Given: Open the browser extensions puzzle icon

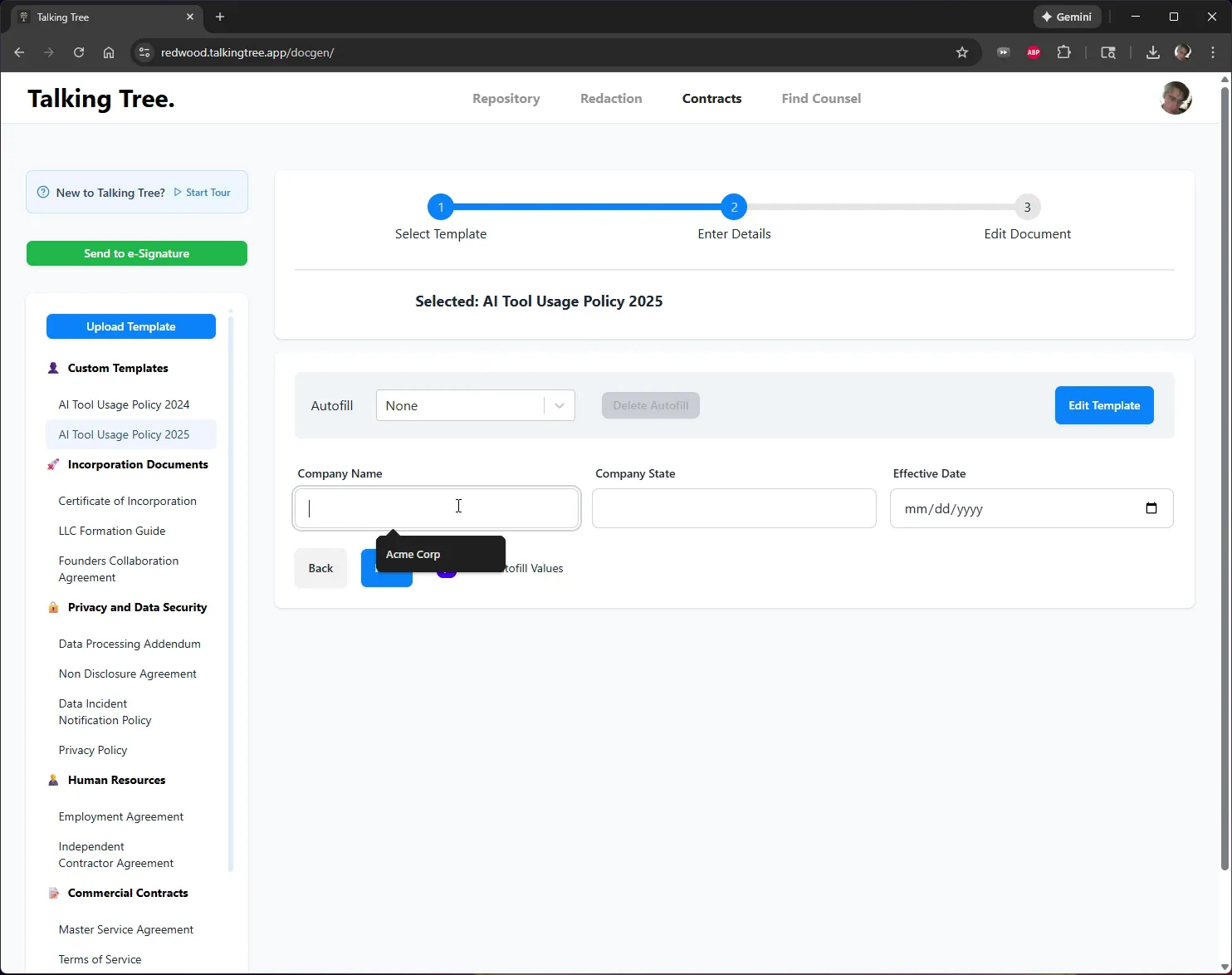Looking at the screenshot, I should tap(1063, 52).
